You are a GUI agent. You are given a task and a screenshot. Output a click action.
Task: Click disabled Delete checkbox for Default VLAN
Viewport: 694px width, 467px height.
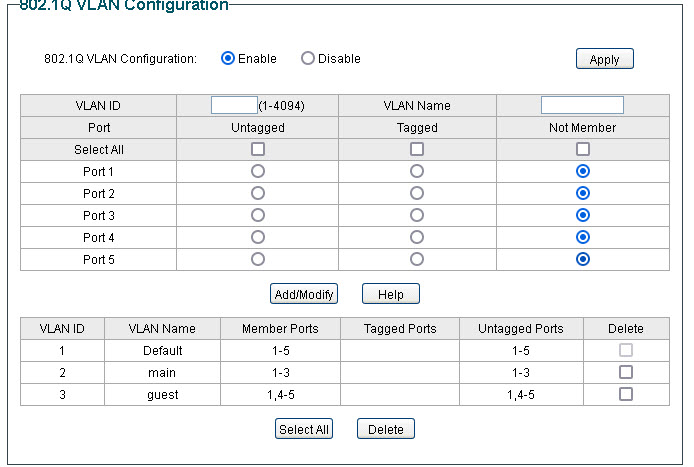625,350
